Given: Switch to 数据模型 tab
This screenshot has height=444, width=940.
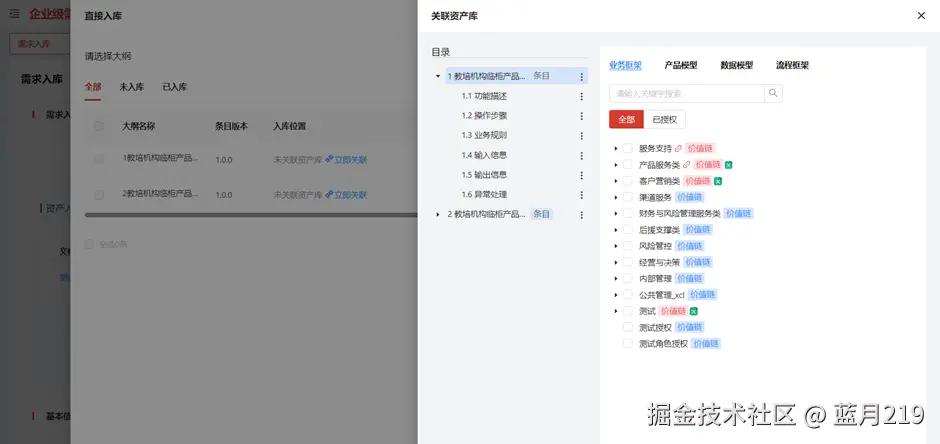Looking at the screenshot, I should (736, 65).
